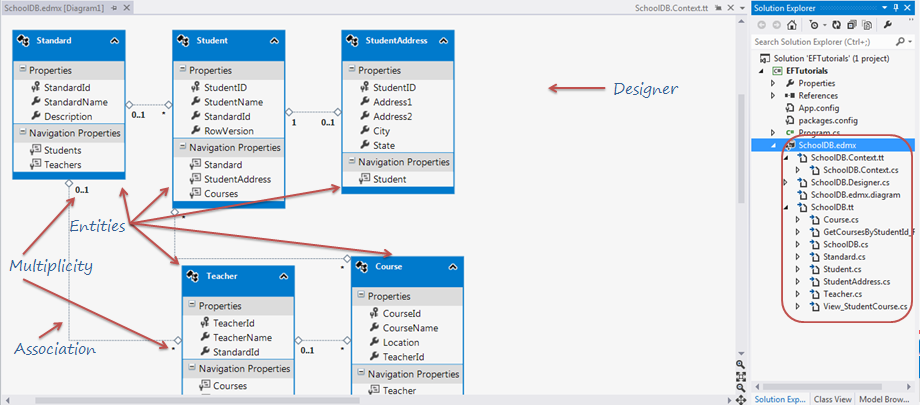Click the Back arrow in Solution Explorer toolbar
Viewport: 920px width, 405px height.
[763, 25]
